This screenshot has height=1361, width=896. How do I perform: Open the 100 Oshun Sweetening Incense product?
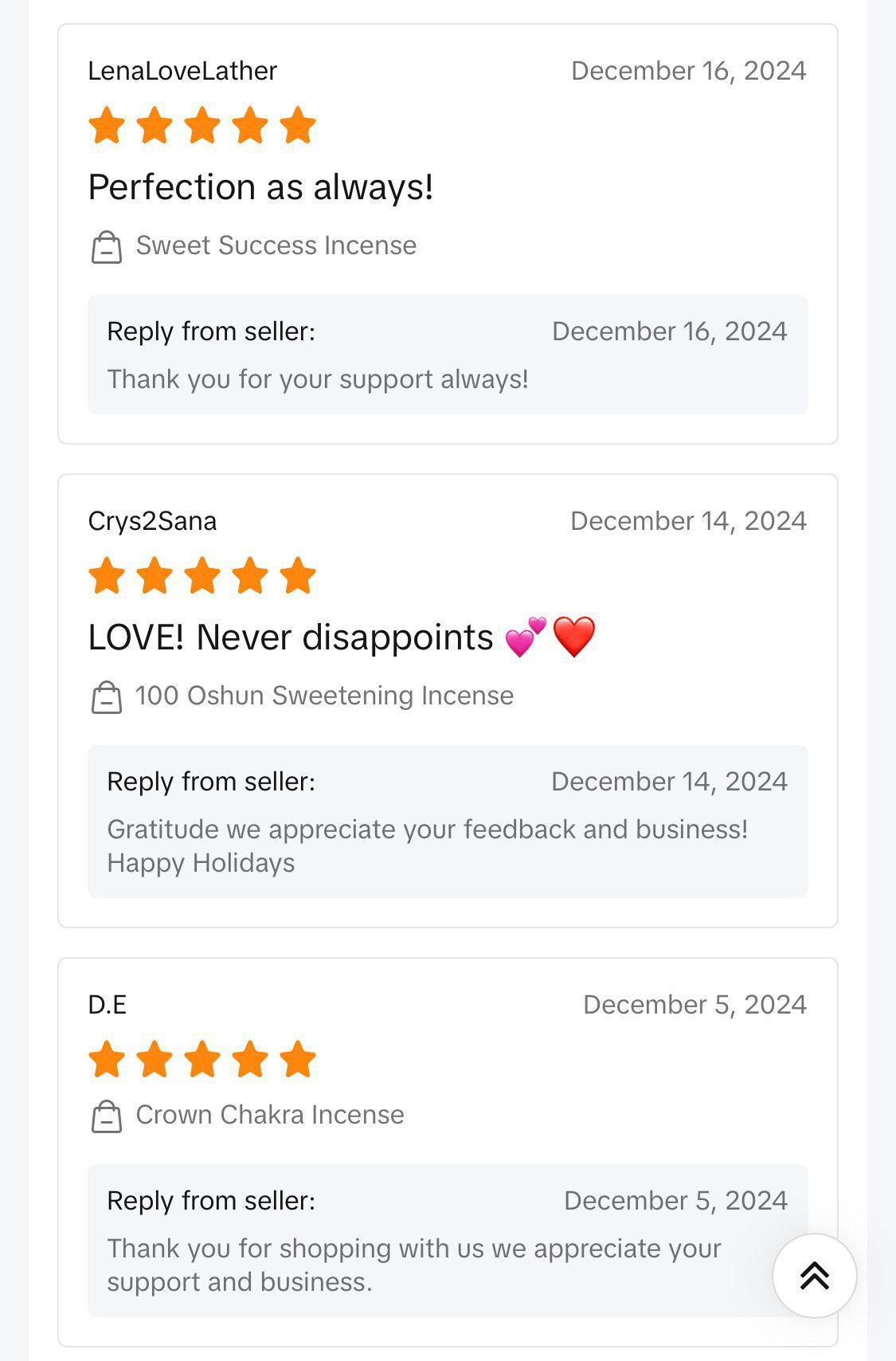[324, 696]
